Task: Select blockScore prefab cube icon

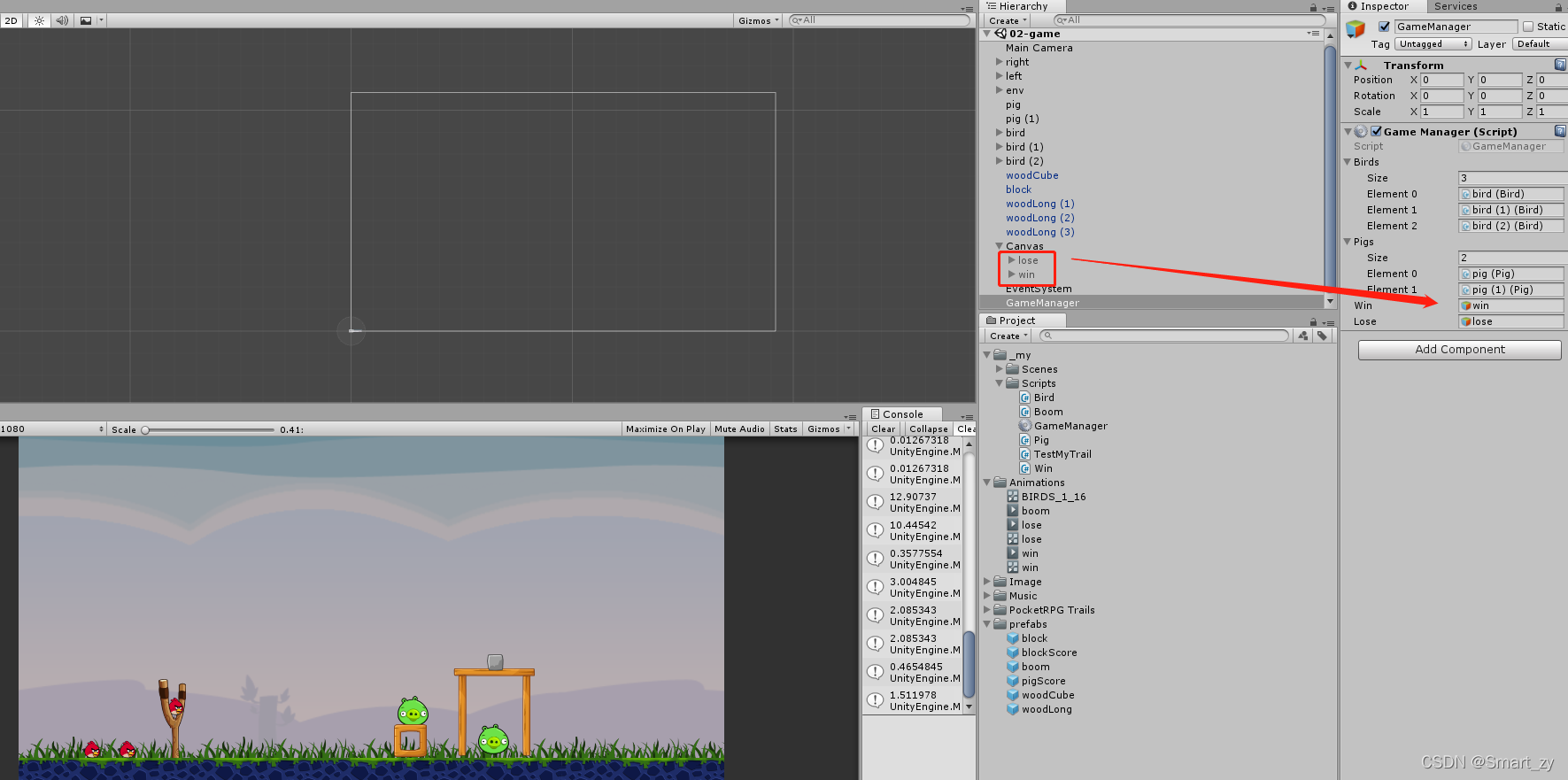Action: 1013,653
